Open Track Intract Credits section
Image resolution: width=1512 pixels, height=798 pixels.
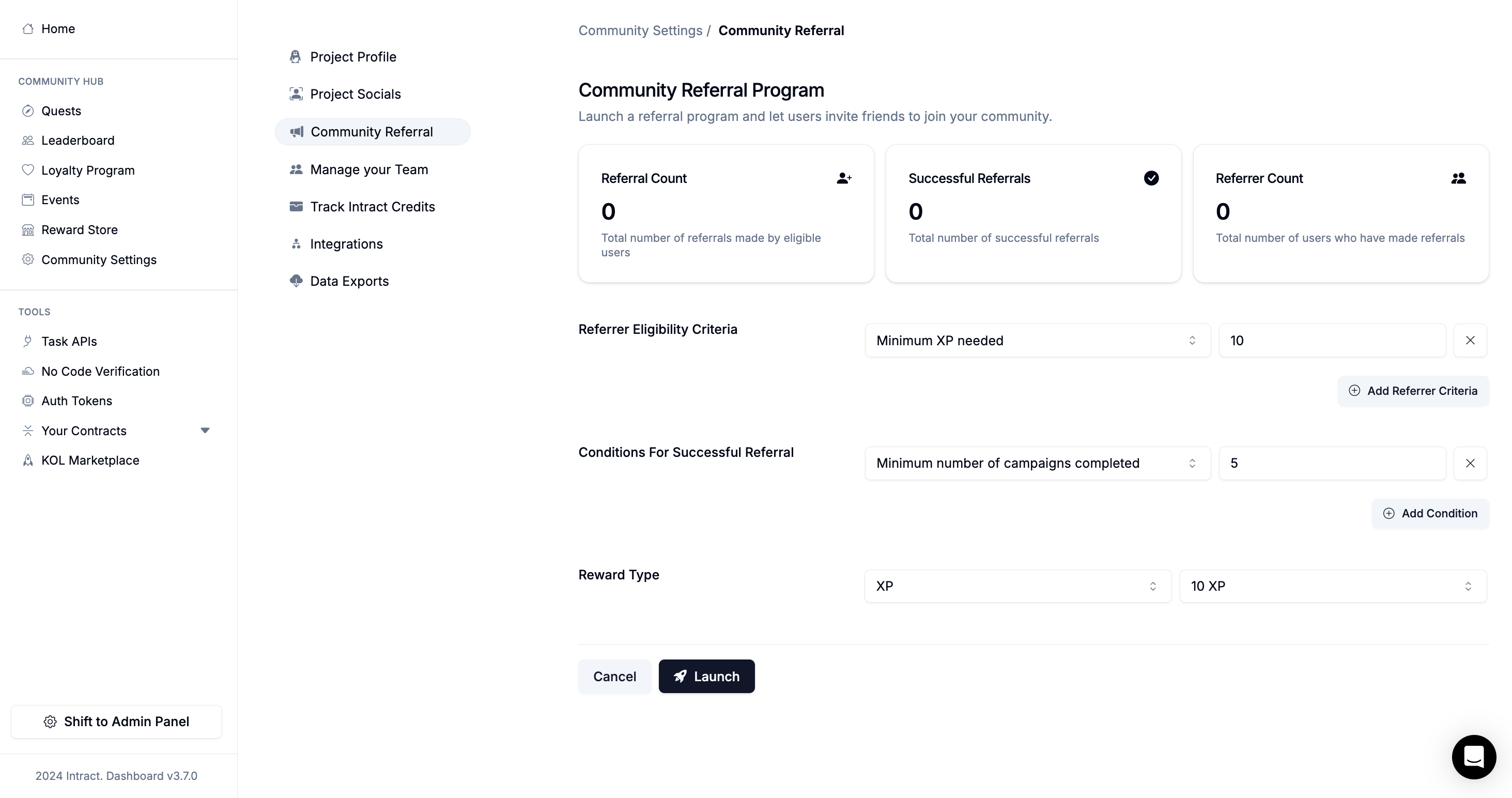pyautogui.click(x=372, y=207)
